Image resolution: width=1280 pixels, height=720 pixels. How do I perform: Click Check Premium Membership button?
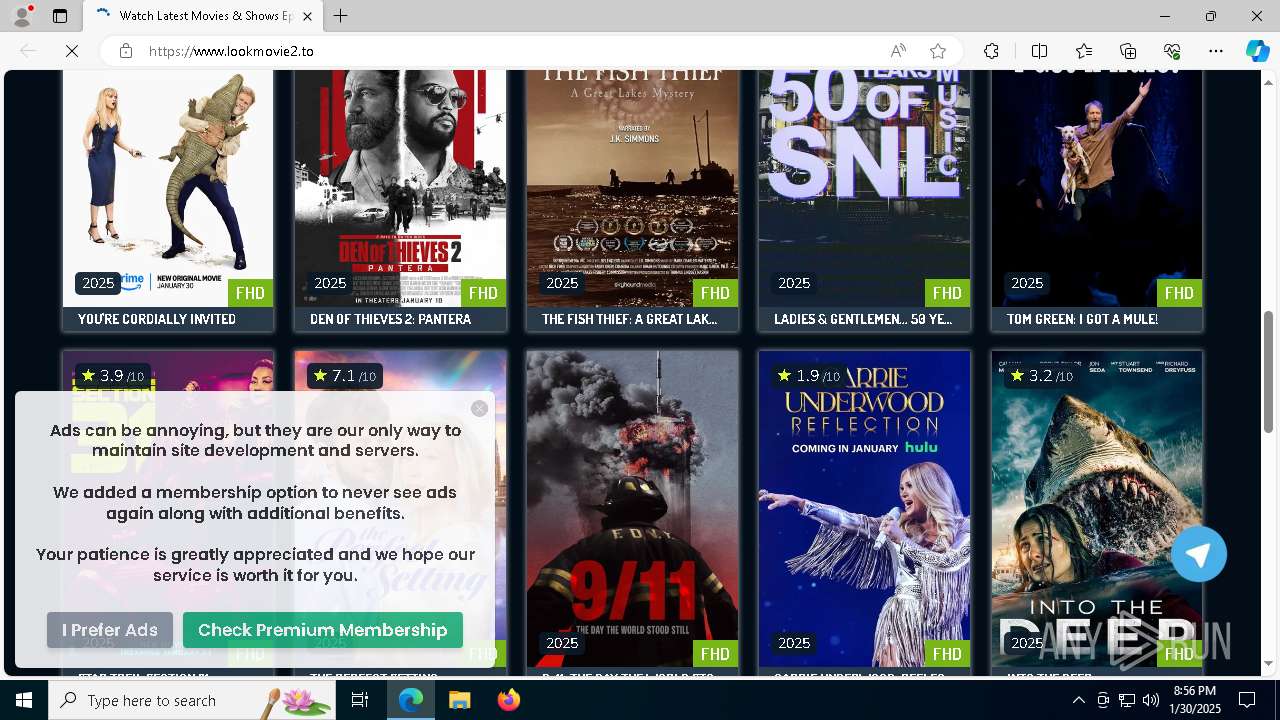click(323, 630)
